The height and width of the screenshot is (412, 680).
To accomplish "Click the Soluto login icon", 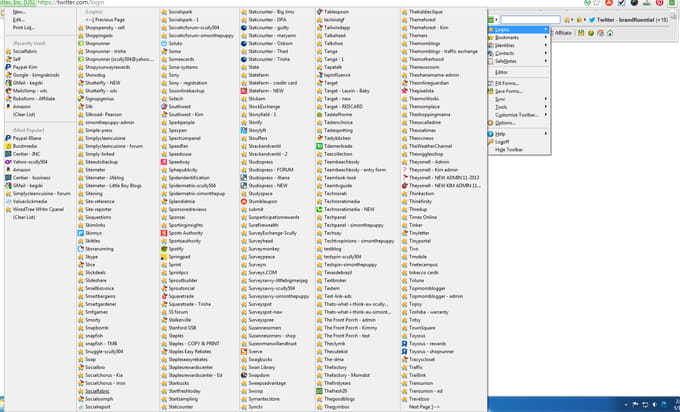I will 164,43.
